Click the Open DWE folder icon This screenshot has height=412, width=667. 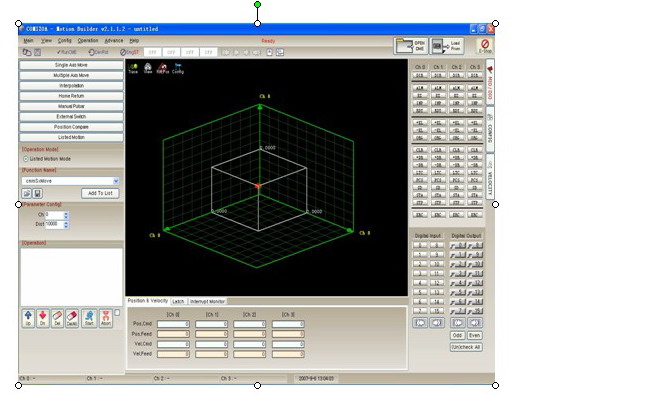coord(410,45)
